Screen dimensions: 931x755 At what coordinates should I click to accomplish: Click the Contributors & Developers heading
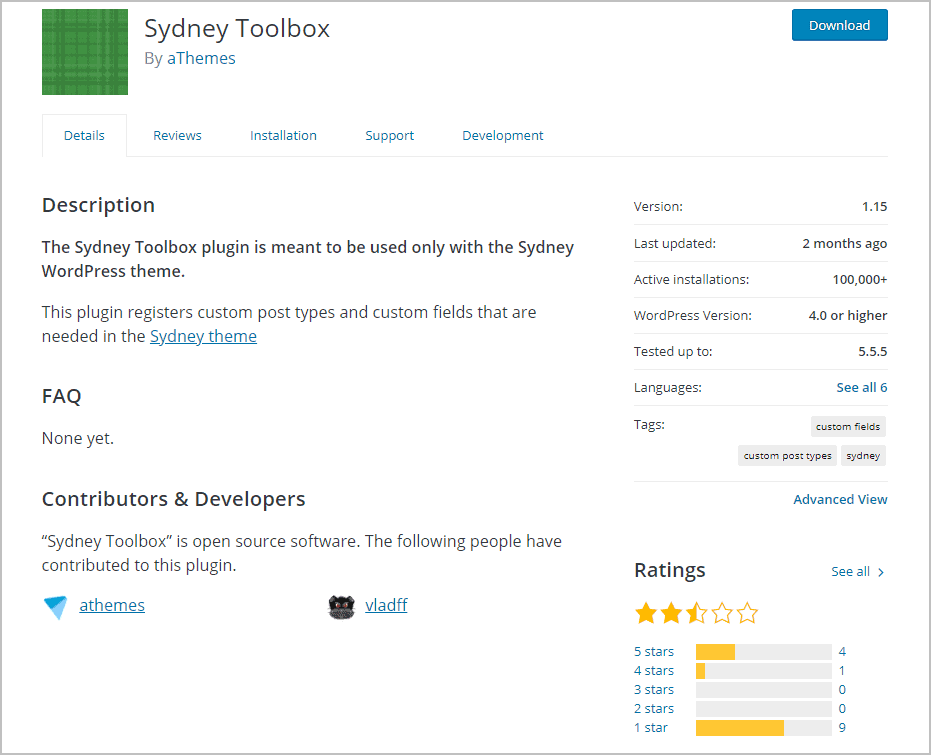click(x=173, y=499)
